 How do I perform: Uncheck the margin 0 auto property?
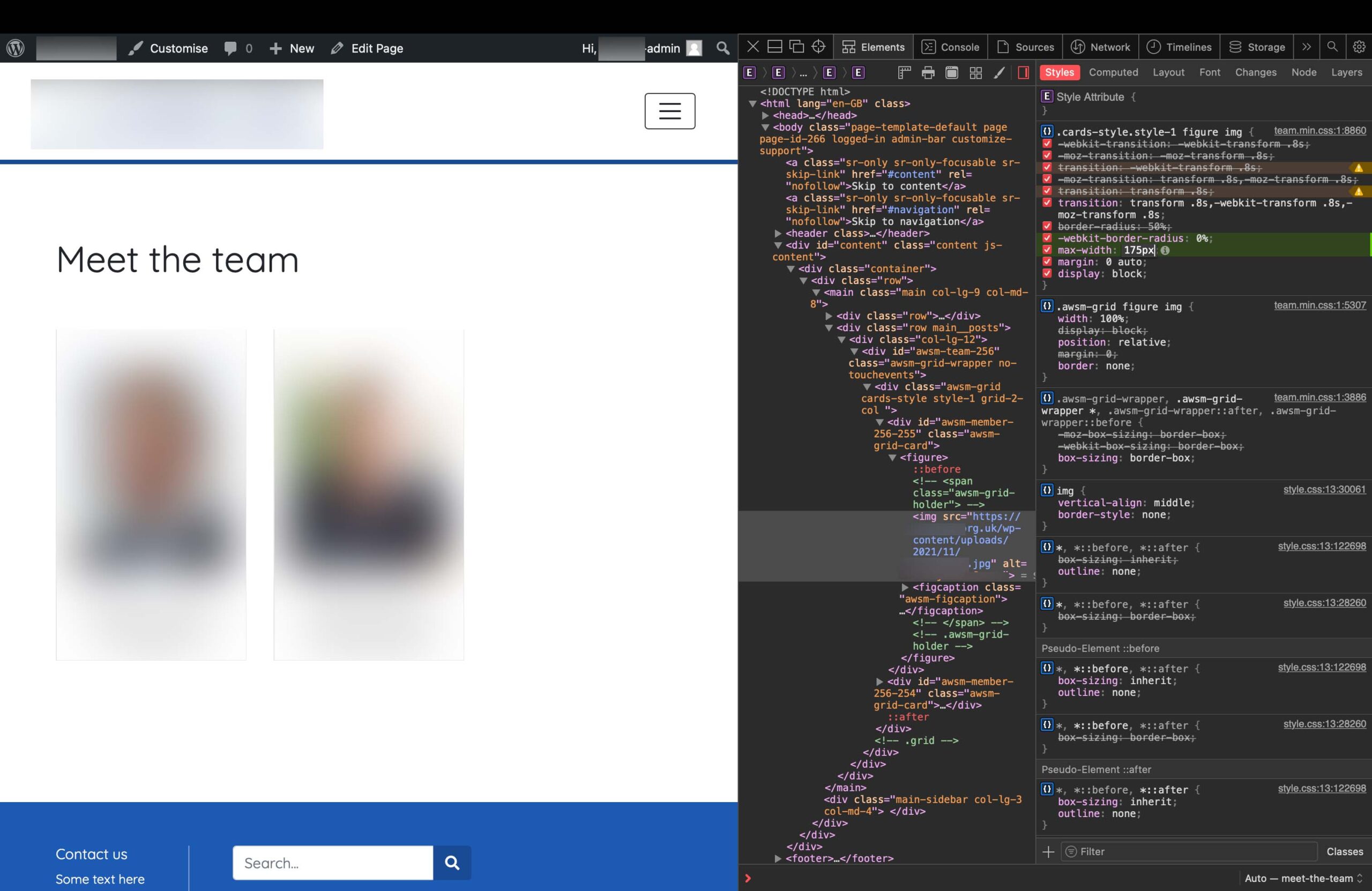click(1047, 261)
